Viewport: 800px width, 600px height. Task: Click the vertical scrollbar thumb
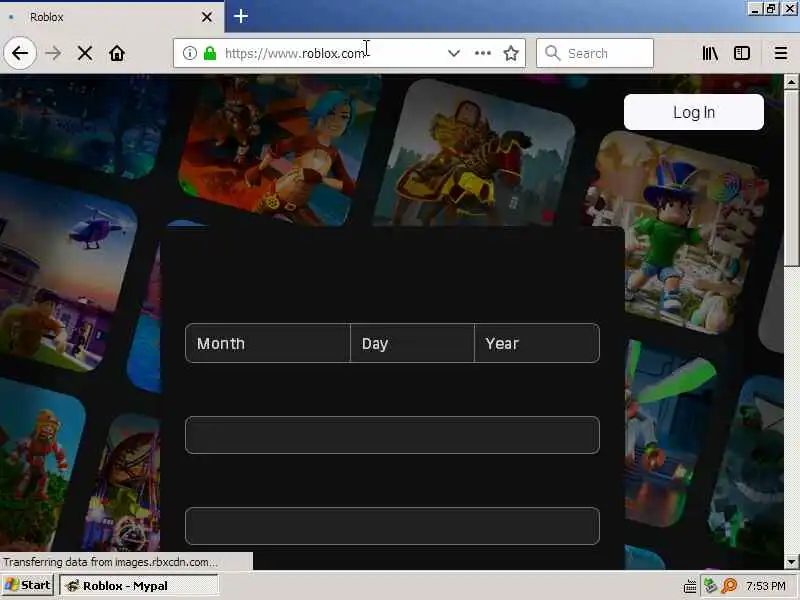pos(791,178)
